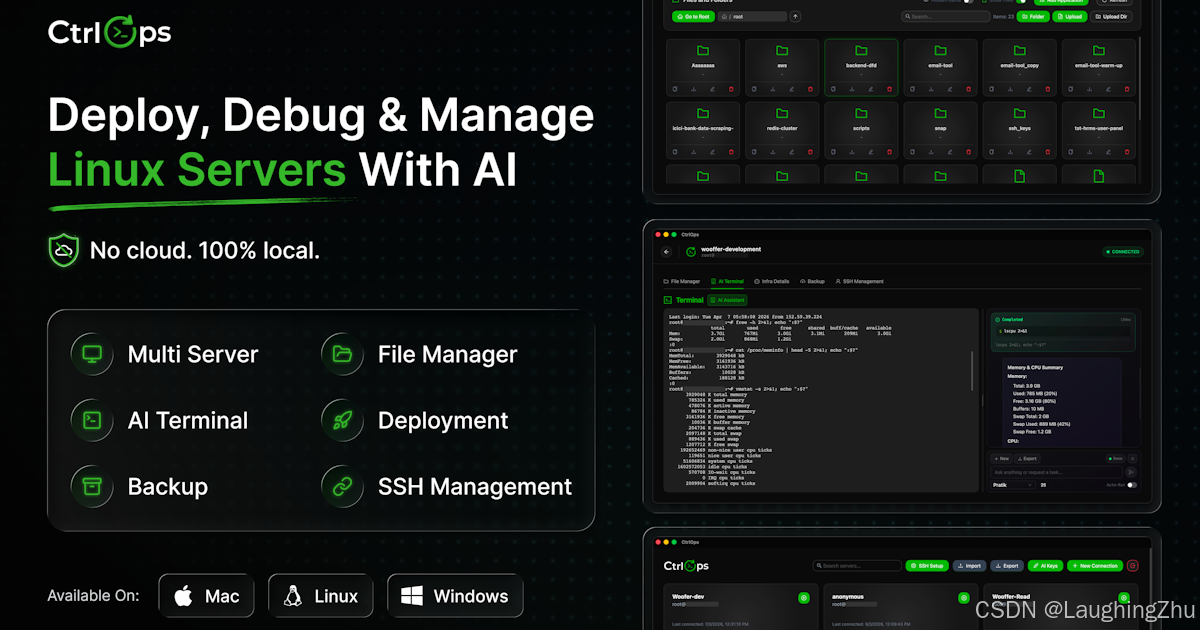Click the Windows availability badge

click(x=455, y=596)
